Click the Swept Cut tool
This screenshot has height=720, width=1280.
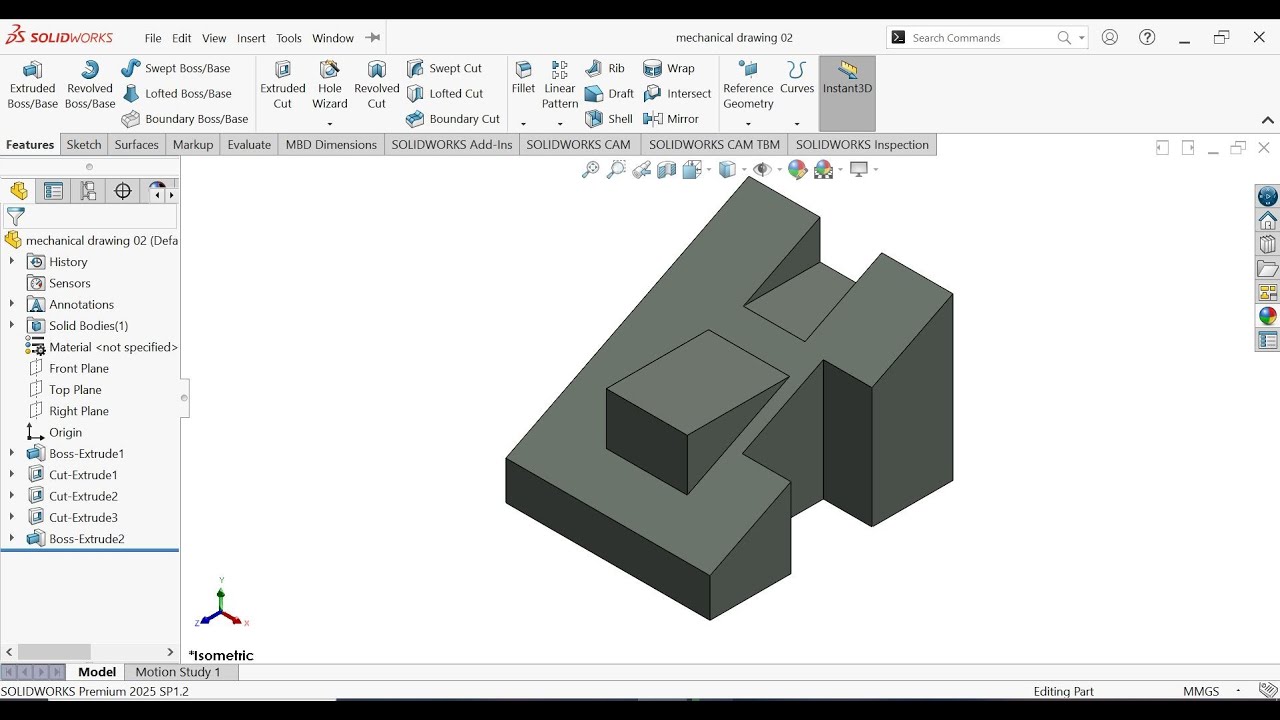point(445,68)
